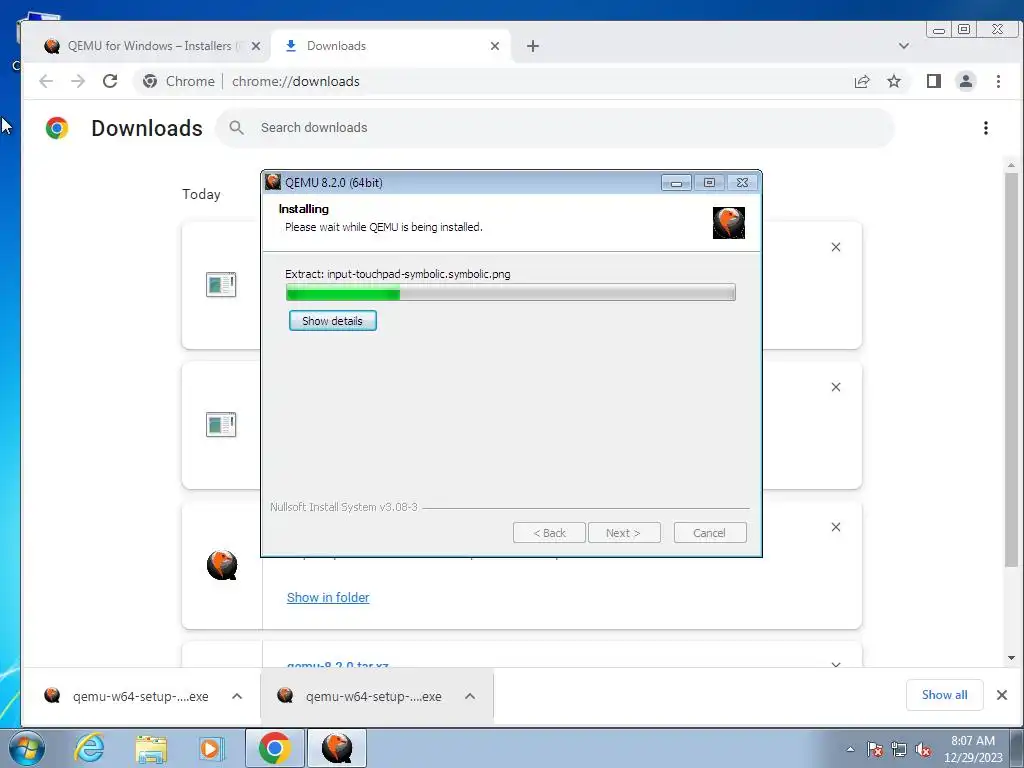Screen dimensions: 1024x768
Task: Click Show all downloads button
Action: click(x=944, y=695)
